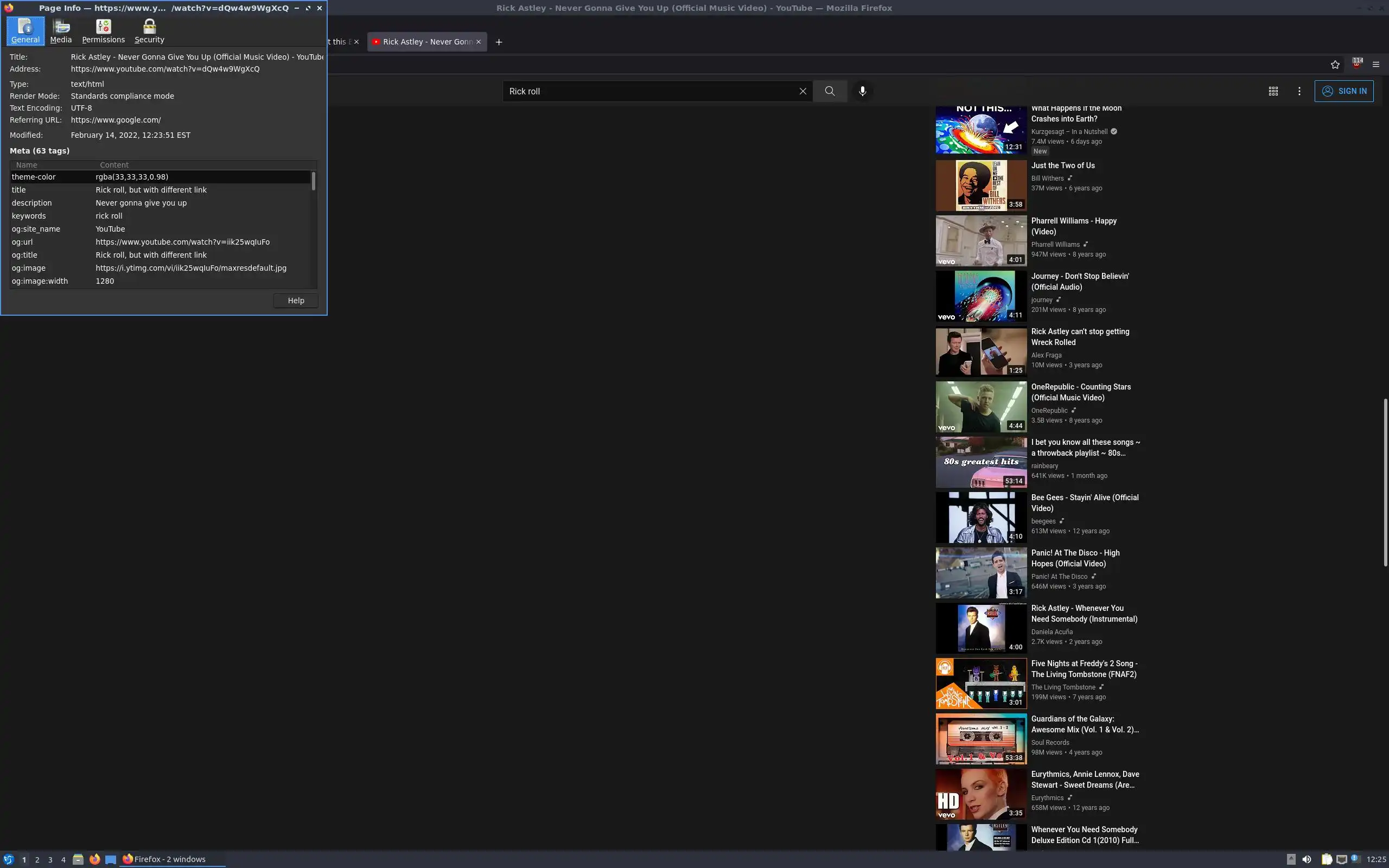
Task: Click the Rick roll search input field
Action: click(648, 91)
